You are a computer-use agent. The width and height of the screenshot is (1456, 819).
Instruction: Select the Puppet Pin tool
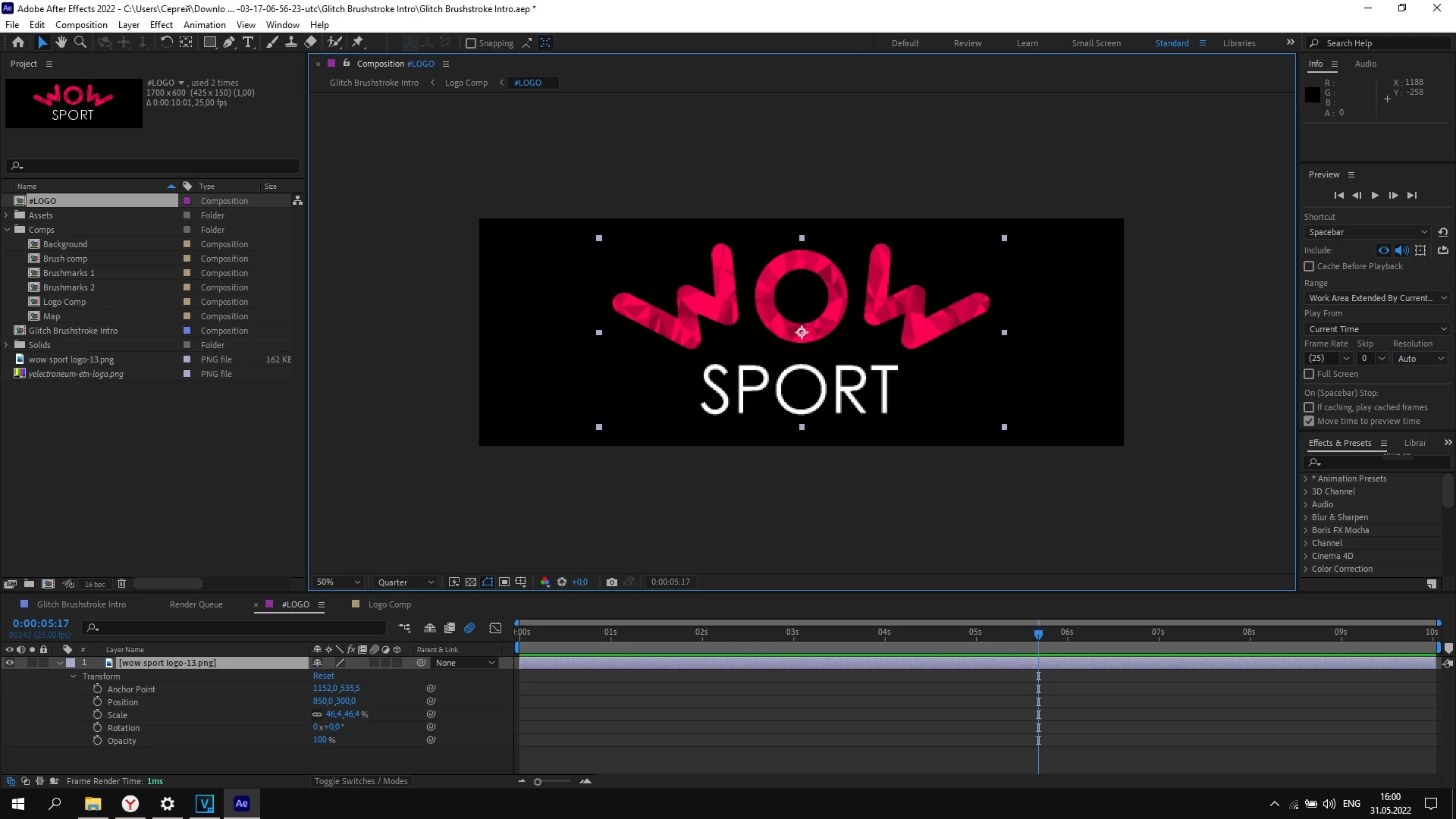(x=358, y=42)
